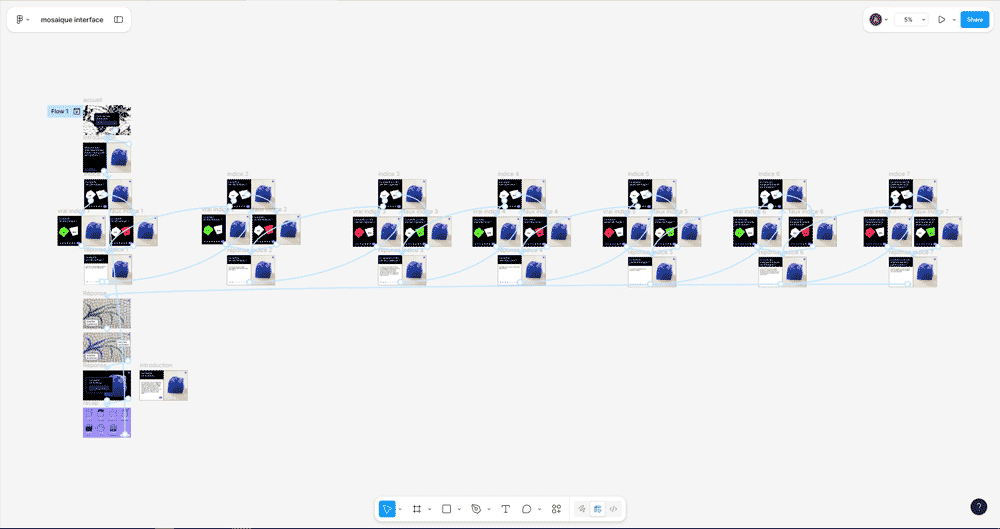
Task: Expand the shape tools dropdown arrow
Action: point(459,510)
